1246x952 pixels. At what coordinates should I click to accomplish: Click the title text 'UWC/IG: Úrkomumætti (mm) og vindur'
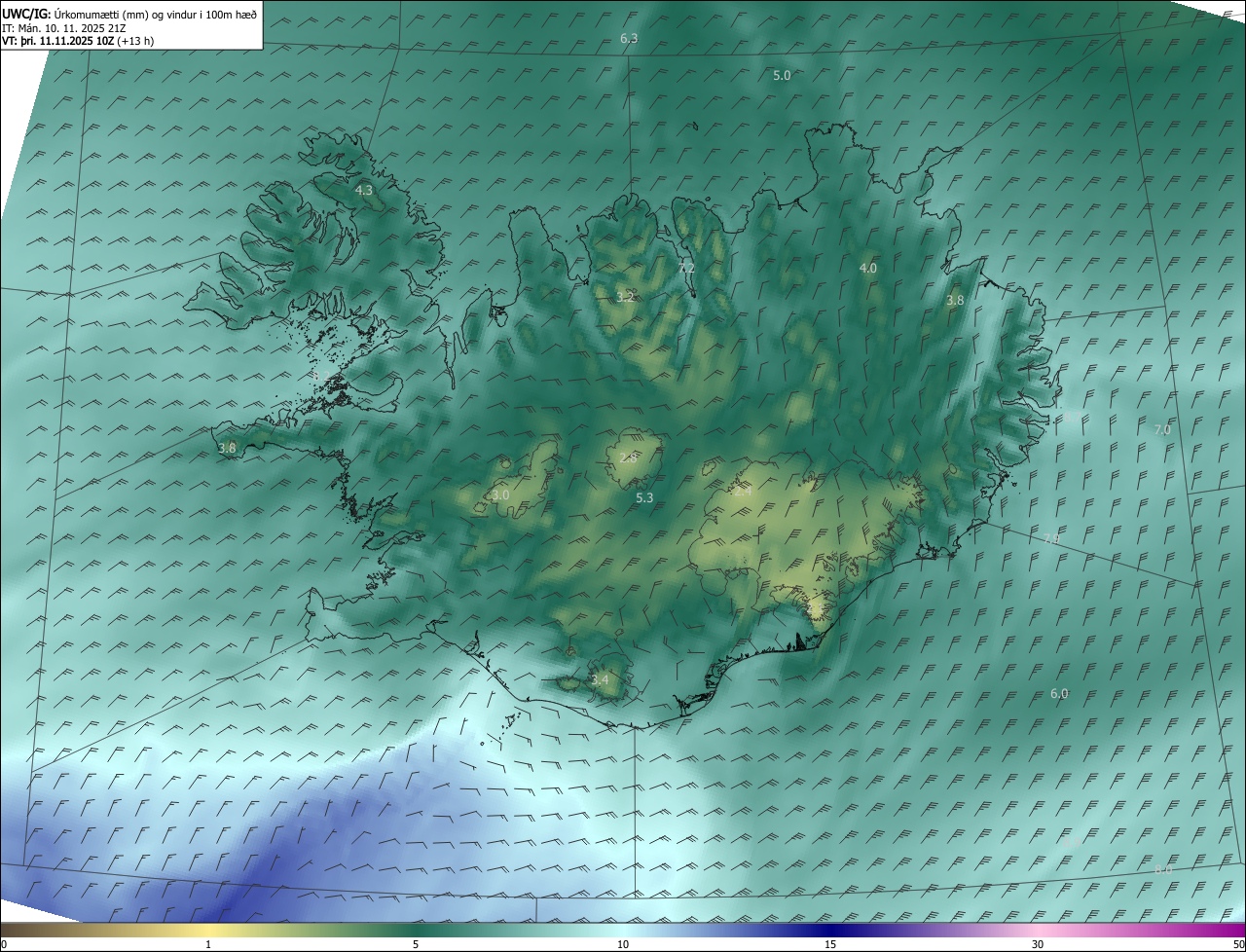click(100, 14)
